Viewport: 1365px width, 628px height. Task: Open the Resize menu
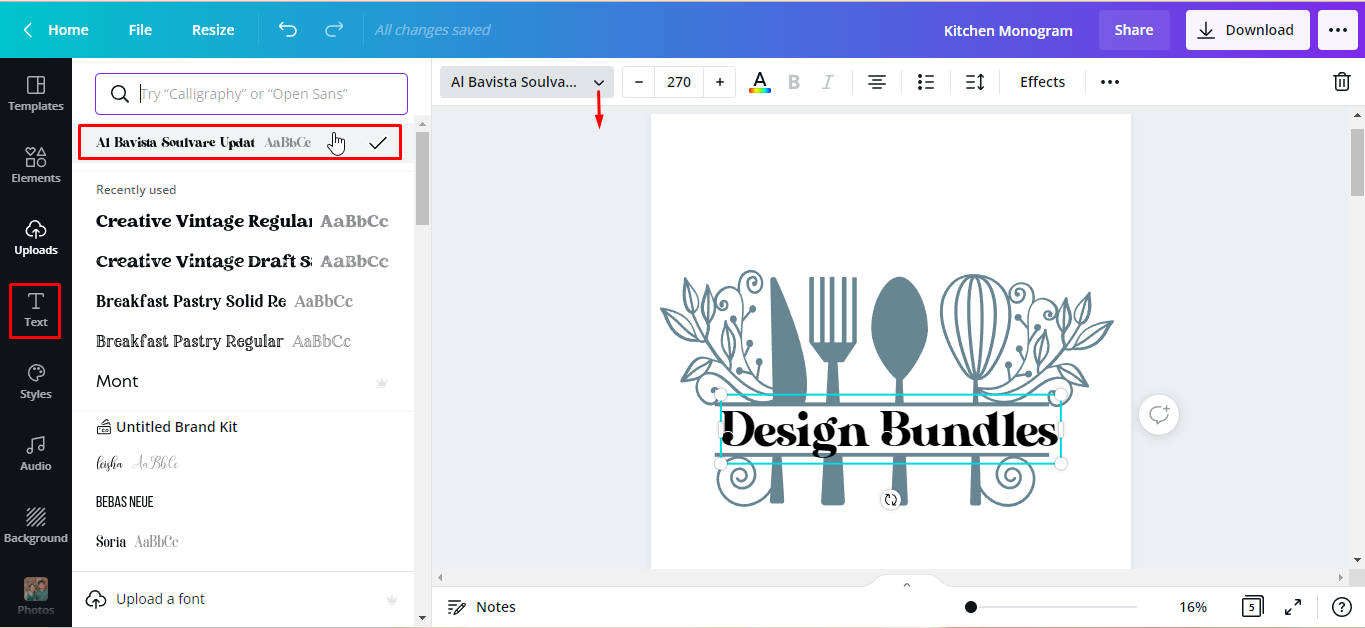(x=213, y=30)
